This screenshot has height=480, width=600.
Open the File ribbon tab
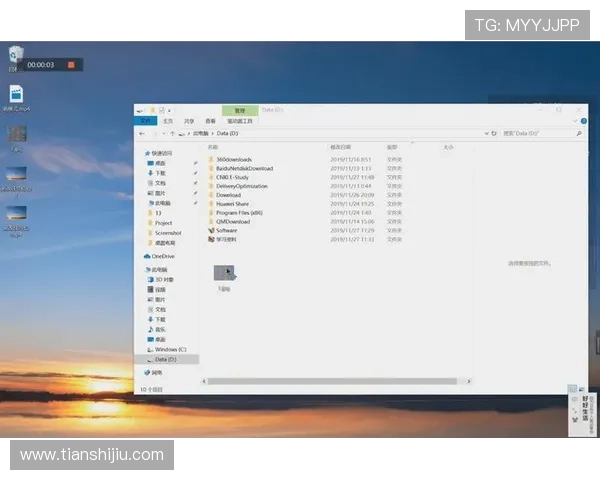[146, 120]
